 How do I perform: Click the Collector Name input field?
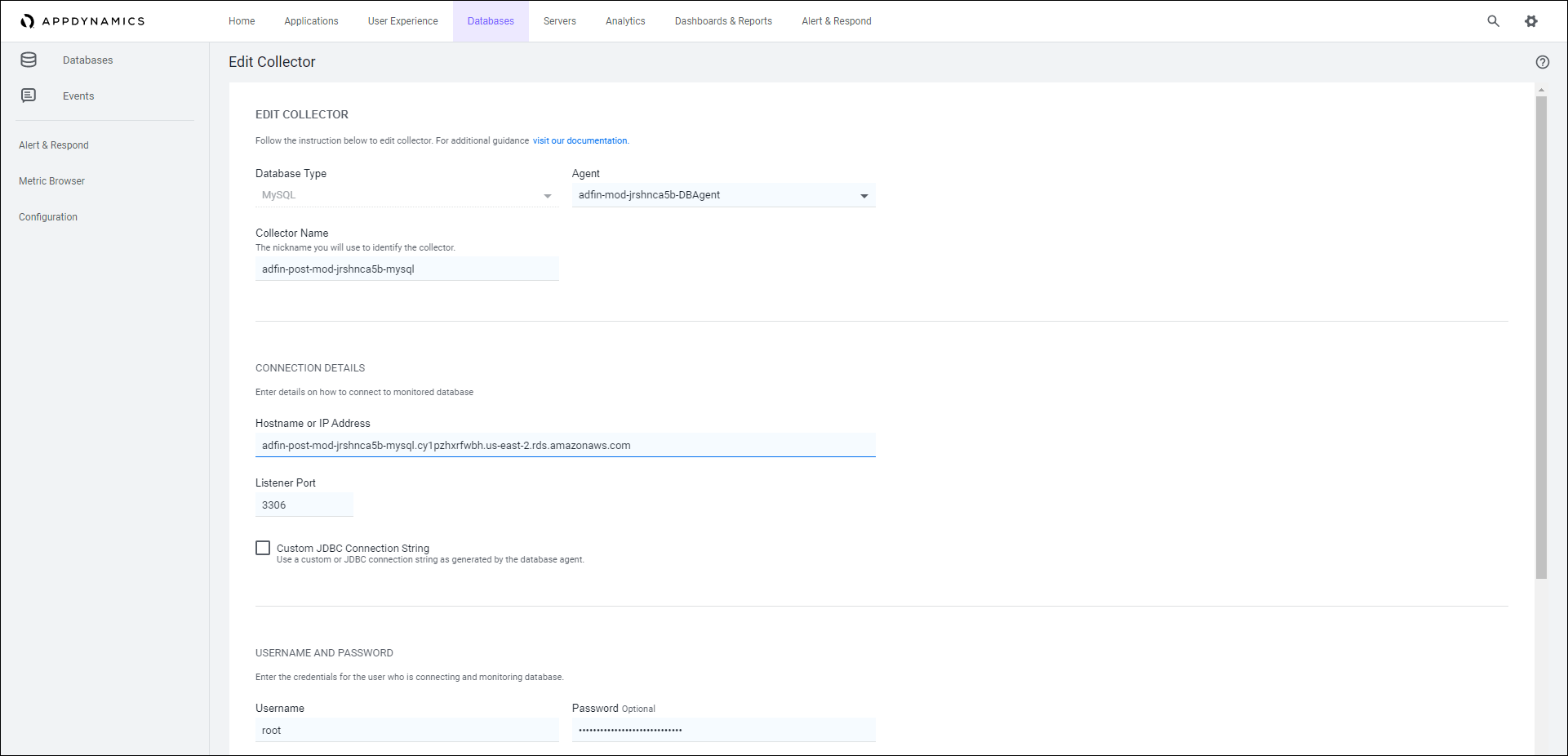point(406,269)
